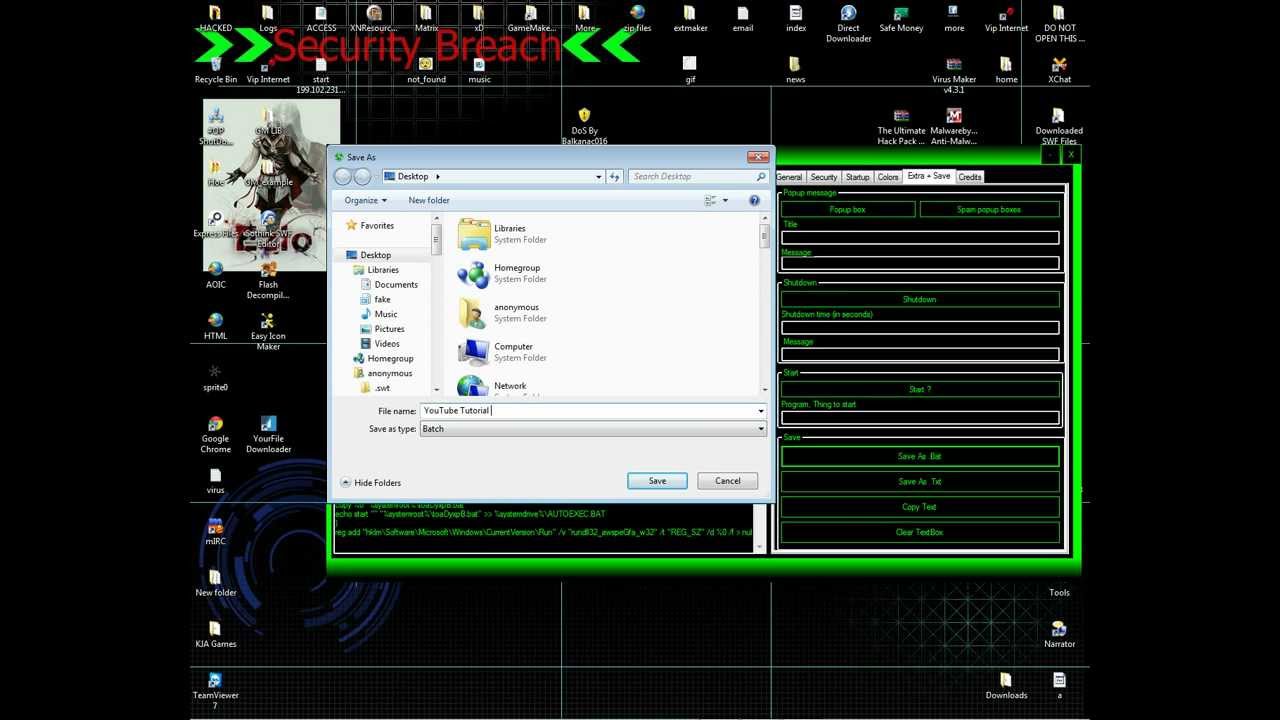Open the KJA Games folder
Viewport: 1280px width, 720px height.
(x=216, y=634)
